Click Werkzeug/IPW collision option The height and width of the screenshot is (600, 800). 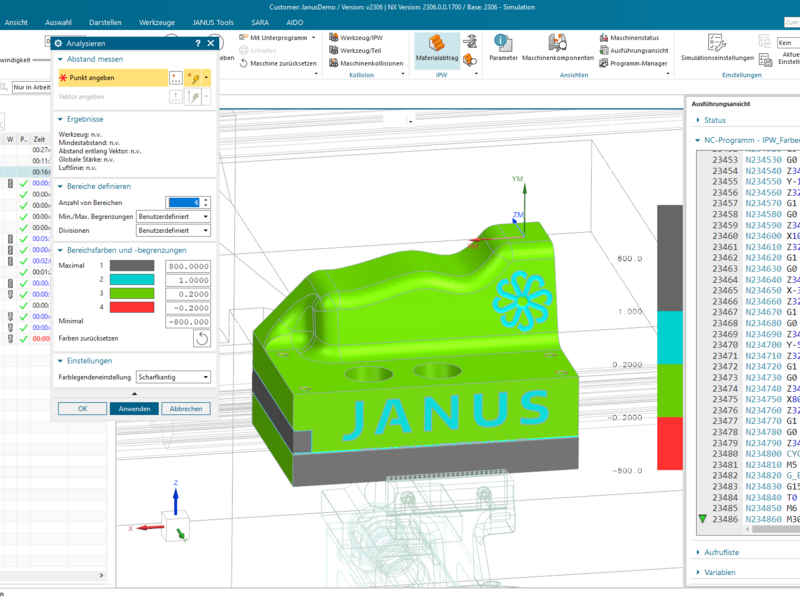(356, 37)
